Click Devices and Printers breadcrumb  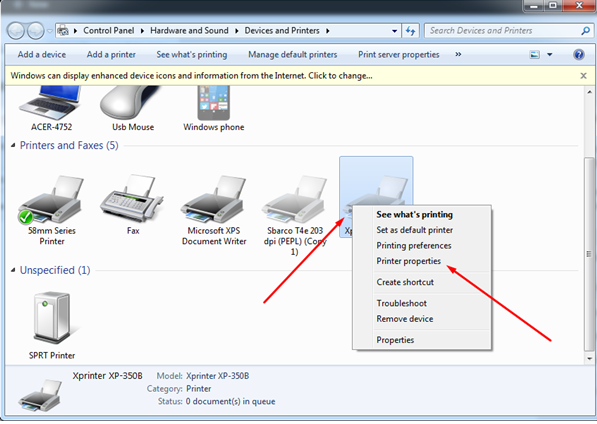click(x=282, y=31)
